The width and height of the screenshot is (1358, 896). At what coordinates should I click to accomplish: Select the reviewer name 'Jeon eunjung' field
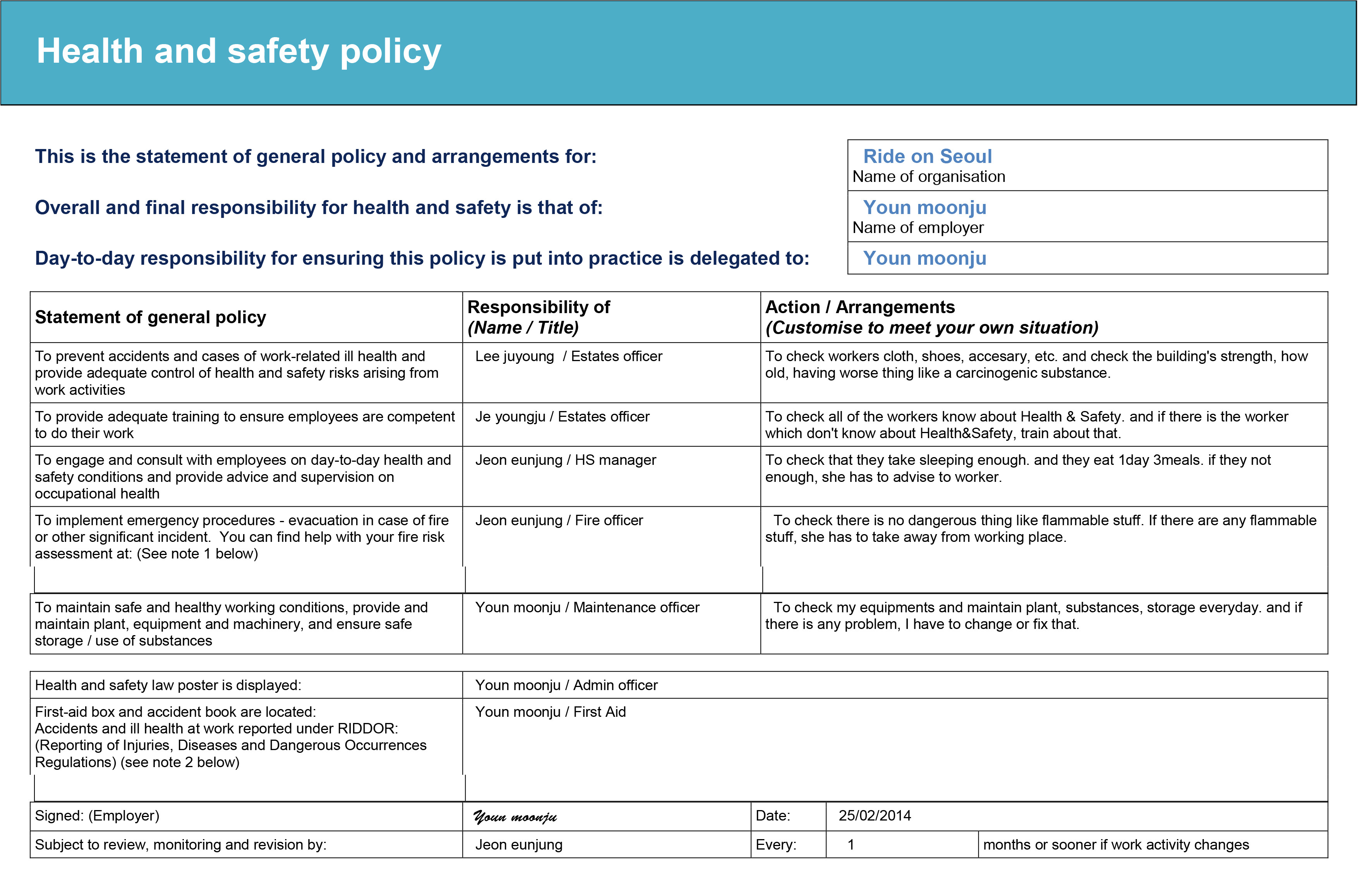pos(519,845)
